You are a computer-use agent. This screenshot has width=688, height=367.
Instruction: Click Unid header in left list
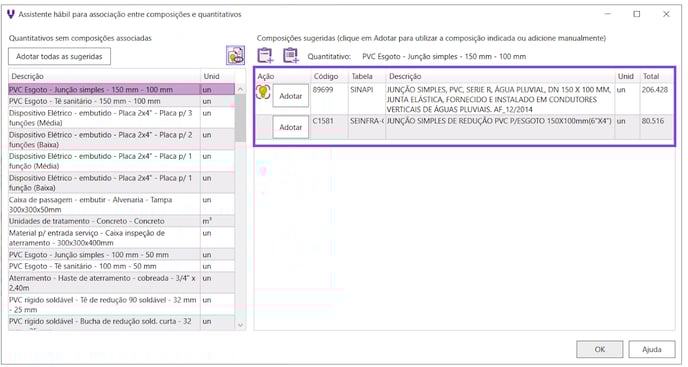[x=218, y=76]
